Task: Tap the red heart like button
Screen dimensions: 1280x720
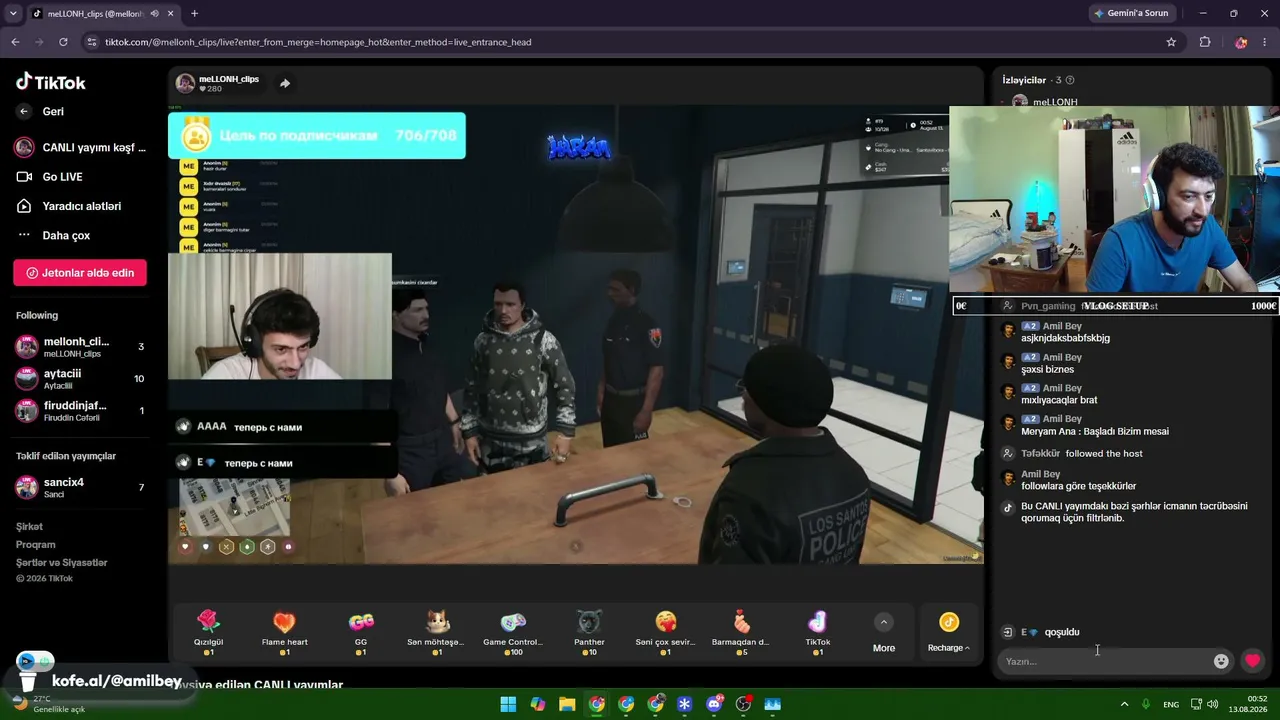Action: [1252, 661]
